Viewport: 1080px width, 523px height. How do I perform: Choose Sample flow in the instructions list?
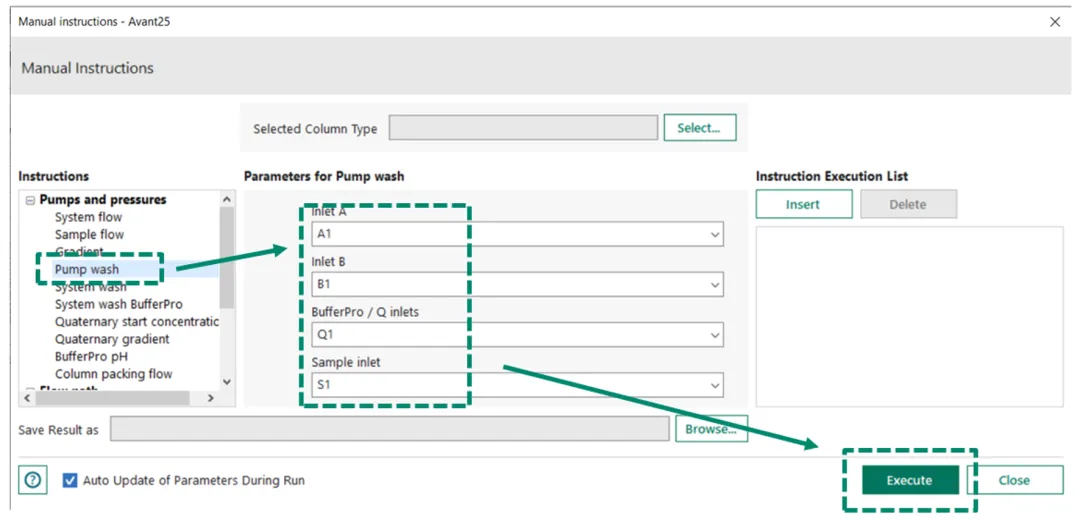click(89, 234)
